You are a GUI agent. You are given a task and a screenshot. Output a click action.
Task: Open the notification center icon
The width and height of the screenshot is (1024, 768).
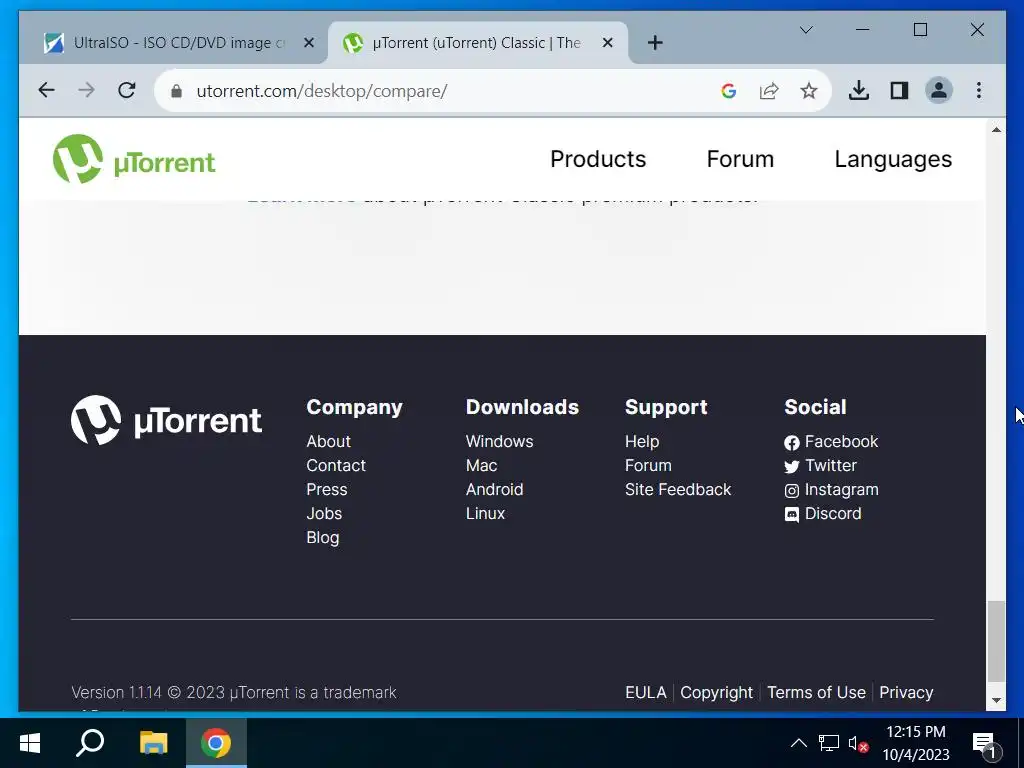click(985, 743)
